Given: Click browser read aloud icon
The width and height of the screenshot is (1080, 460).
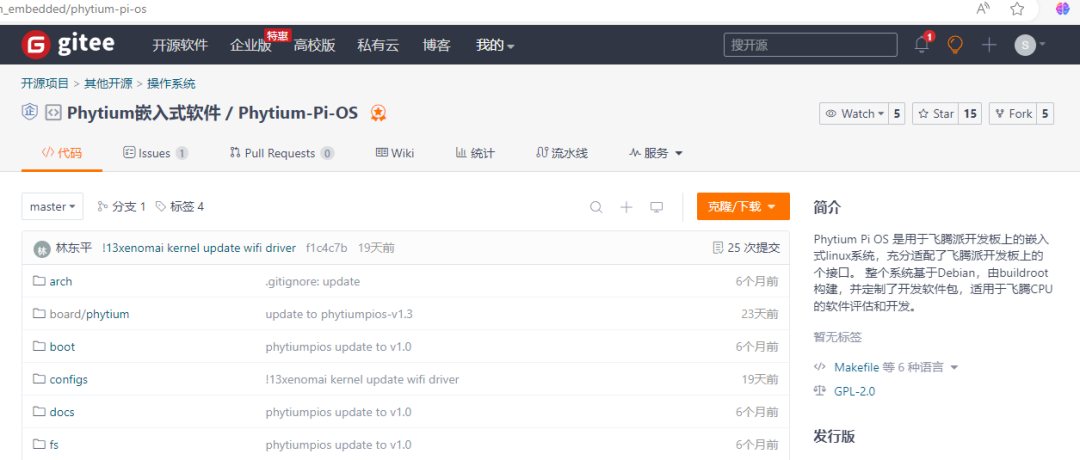Looking at the screenshot, I should pos(984,9).
